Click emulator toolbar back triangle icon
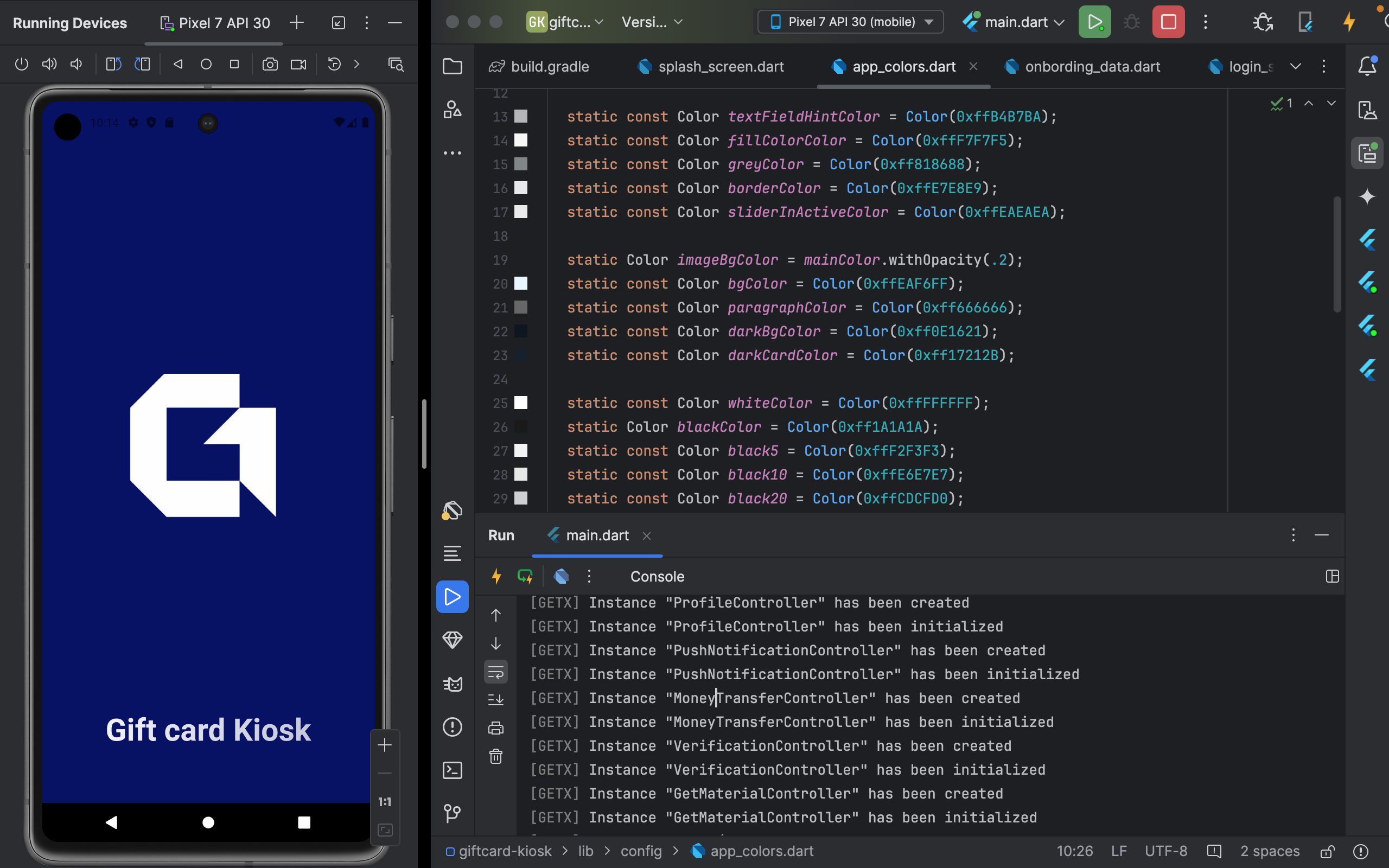Screen dimensions: 1389x868 (178, 65)
